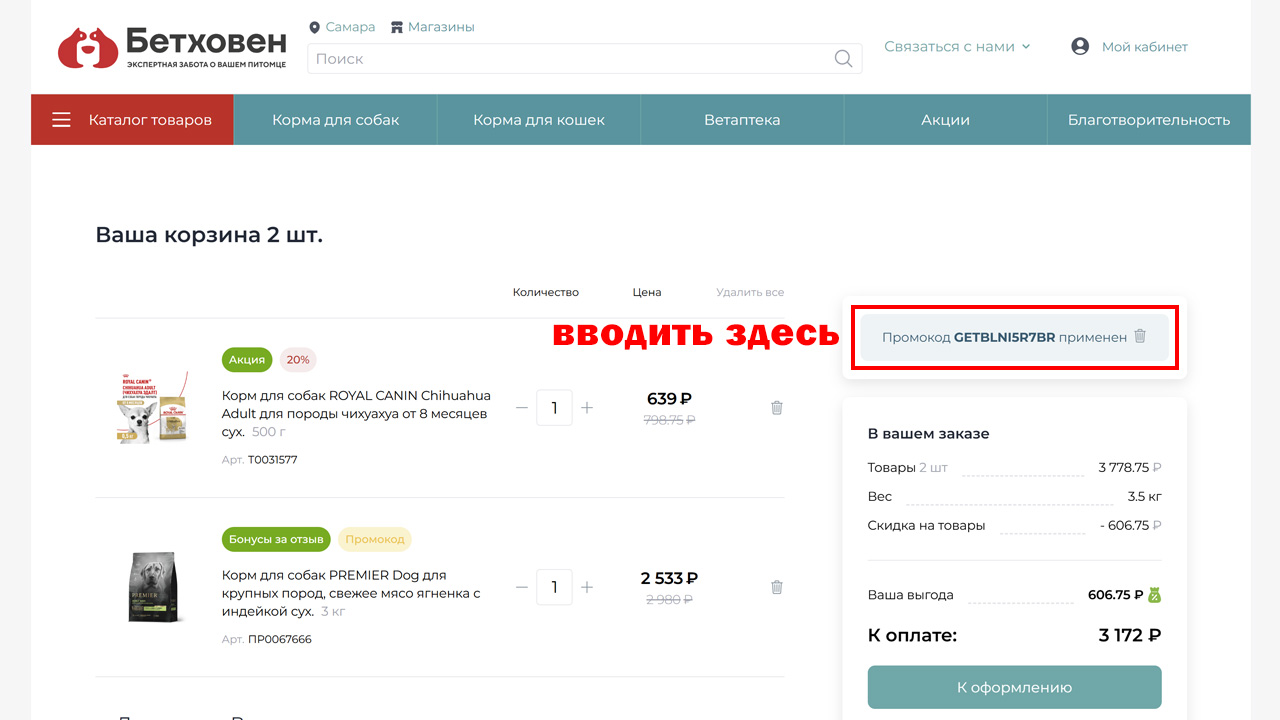Click the total 3 172 ₽ amount
The image size is (1280, 720).
tap(1129, 635)
